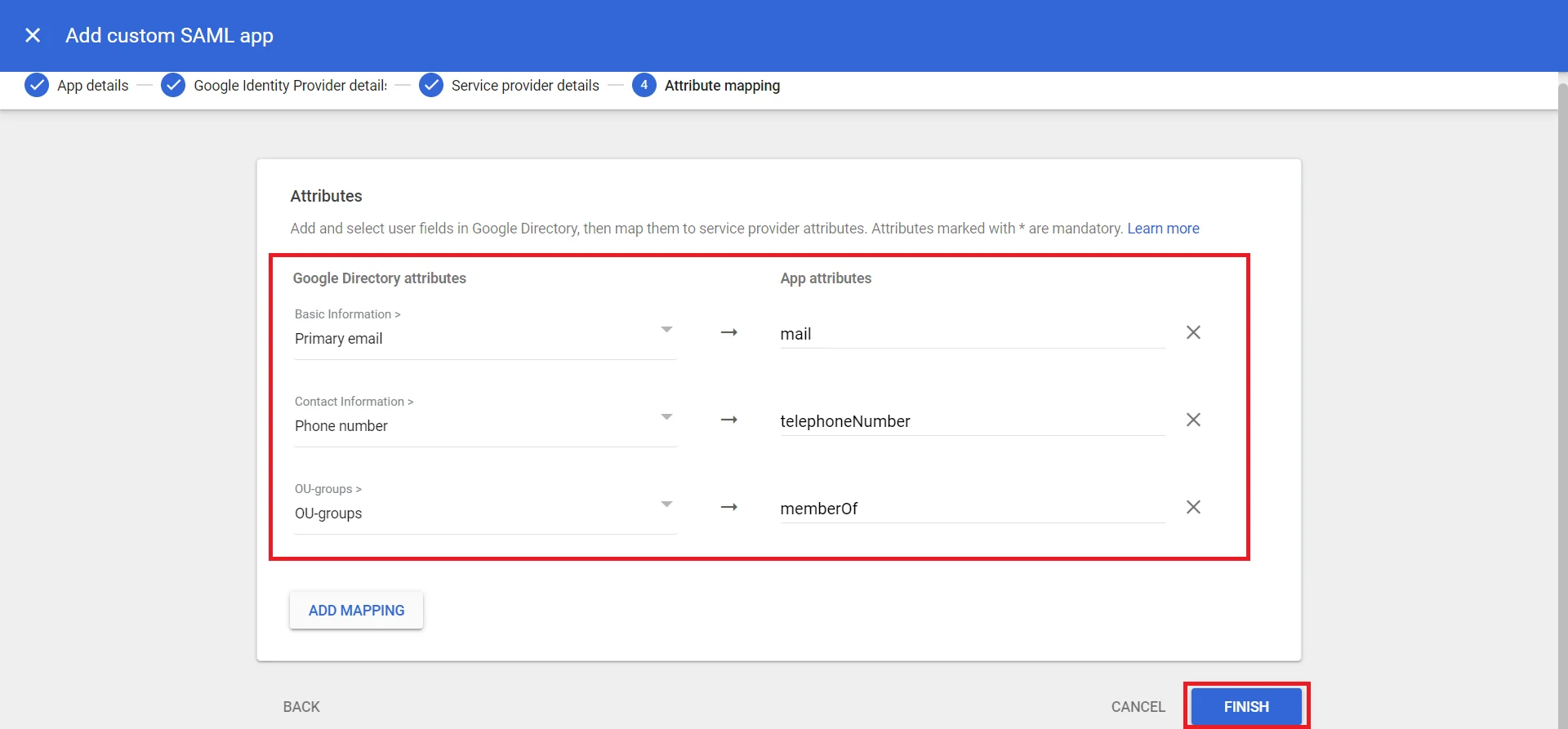Click CANCEL to abort setup
Screen dimensions: 1568x729
click(1138, 707)
